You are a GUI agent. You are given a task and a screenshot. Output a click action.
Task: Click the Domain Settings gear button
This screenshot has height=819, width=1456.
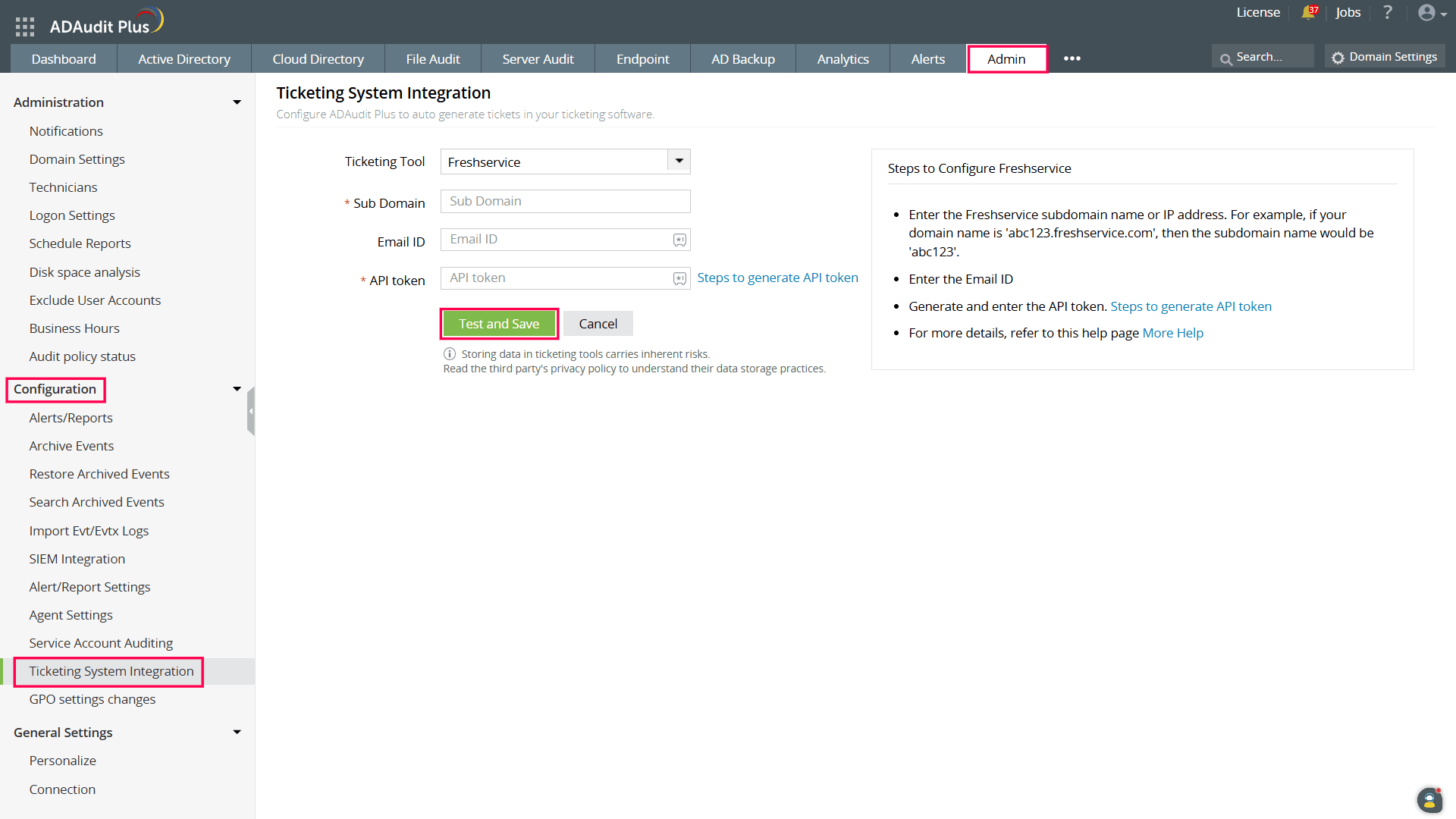click(1385, 57)
